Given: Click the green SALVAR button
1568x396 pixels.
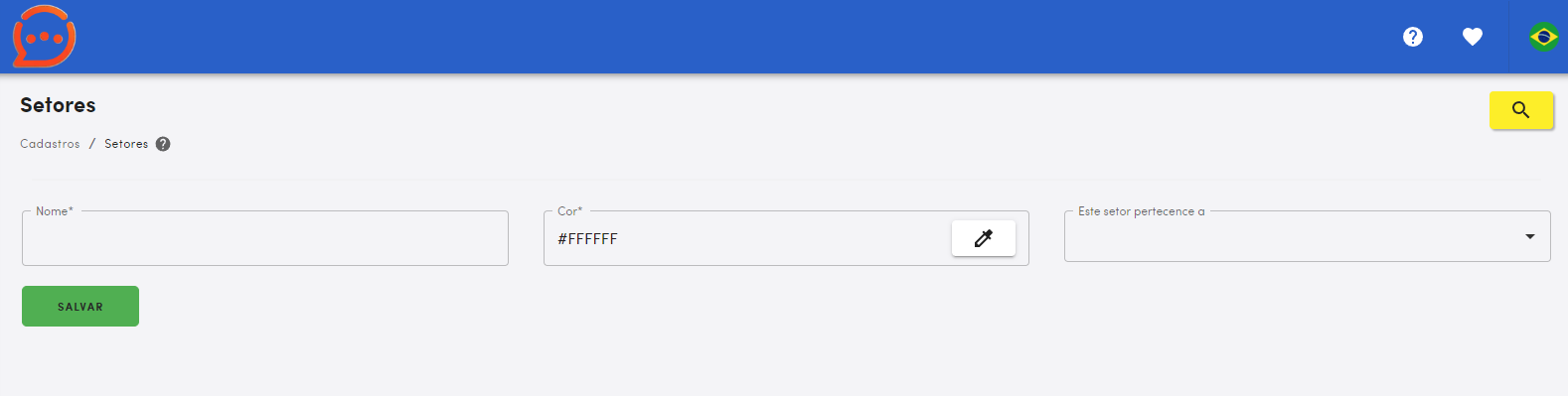Looking at the screenshot, I should pyautogui.click(x=80, y=307).
